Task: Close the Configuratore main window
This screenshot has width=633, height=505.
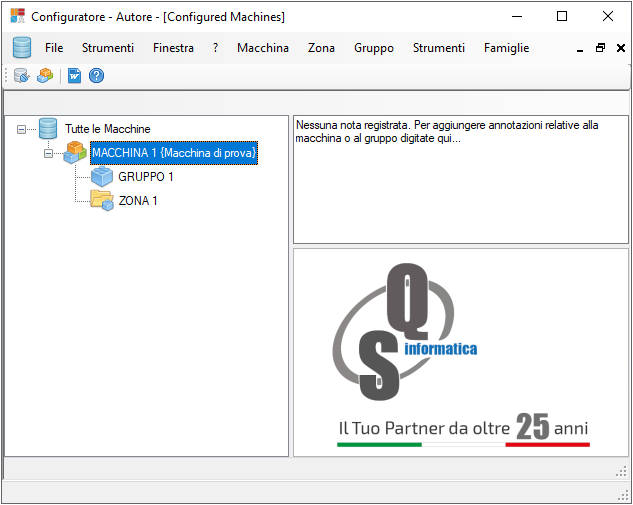Action: tap(608, 16)
